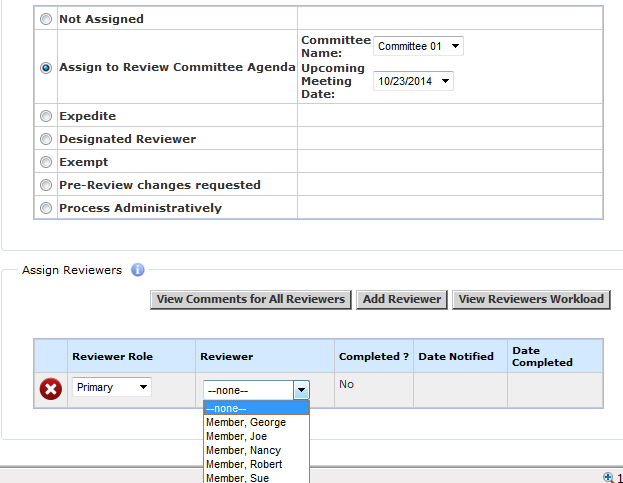The image size is (623, 483).
Task: Choose the Expedite radio option
Action: click(x=46, y=116)
